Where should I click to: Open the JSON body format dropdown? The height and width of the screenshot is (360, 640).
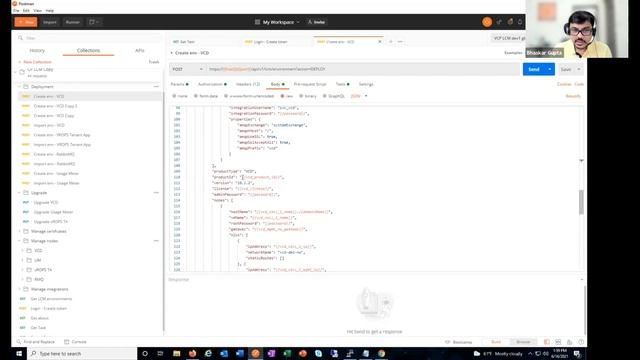coord(359,96)
